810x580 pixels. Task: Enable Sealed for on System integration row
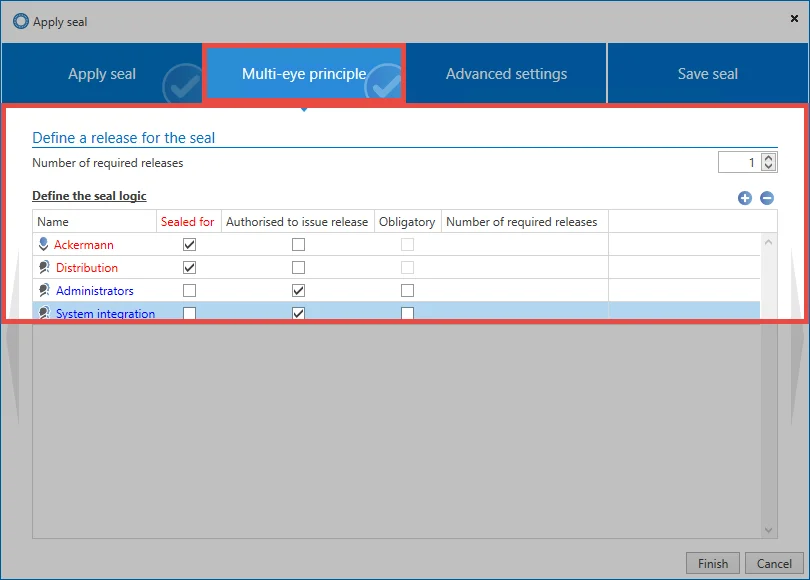(190, 313)
